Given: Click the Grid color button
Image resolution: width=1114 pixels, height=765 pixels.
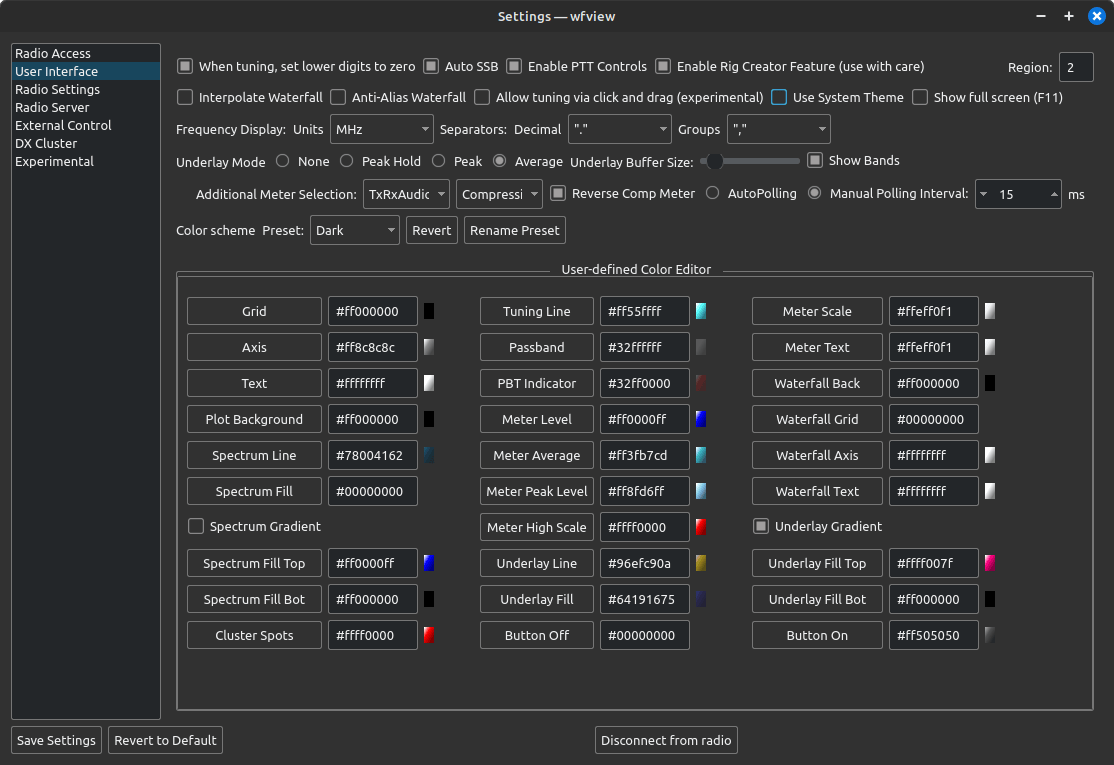Looking at the screenshot, I should pyautogui.click(x=254, y=311).
